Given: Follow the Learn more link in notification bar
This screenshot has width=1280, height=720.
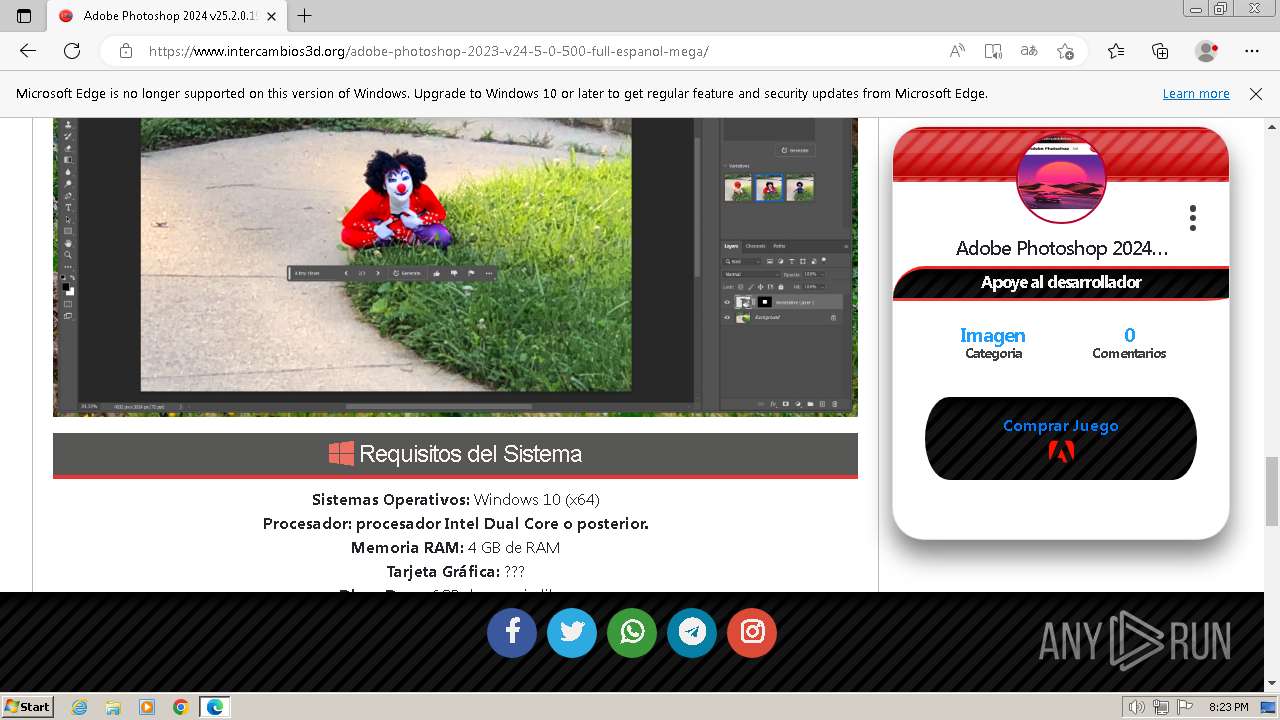Looking at the screenshot, I should tap(1196, 93).
